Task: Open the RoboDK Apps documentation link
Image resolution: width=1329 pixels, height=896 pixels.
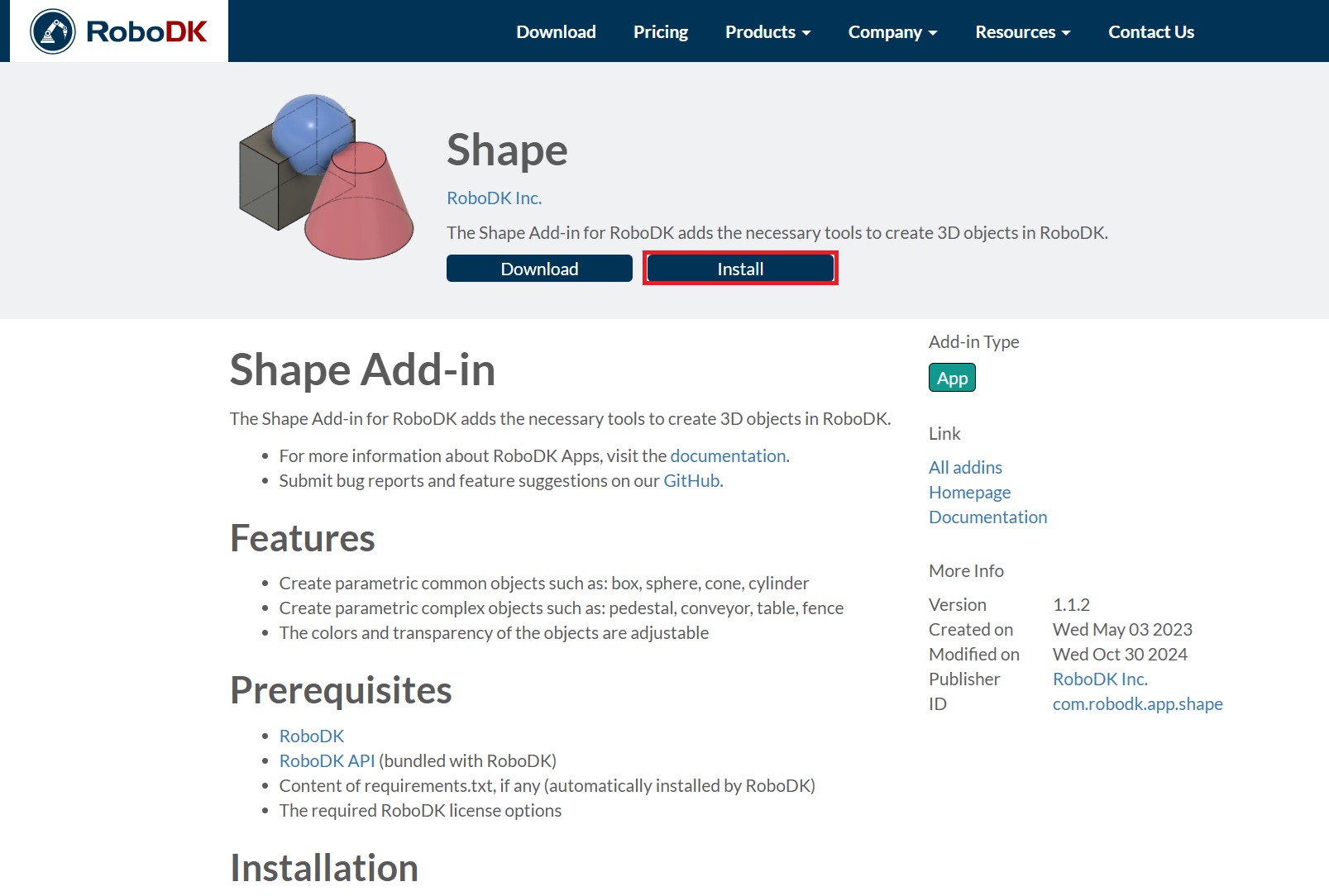Action: pos(728,455)
